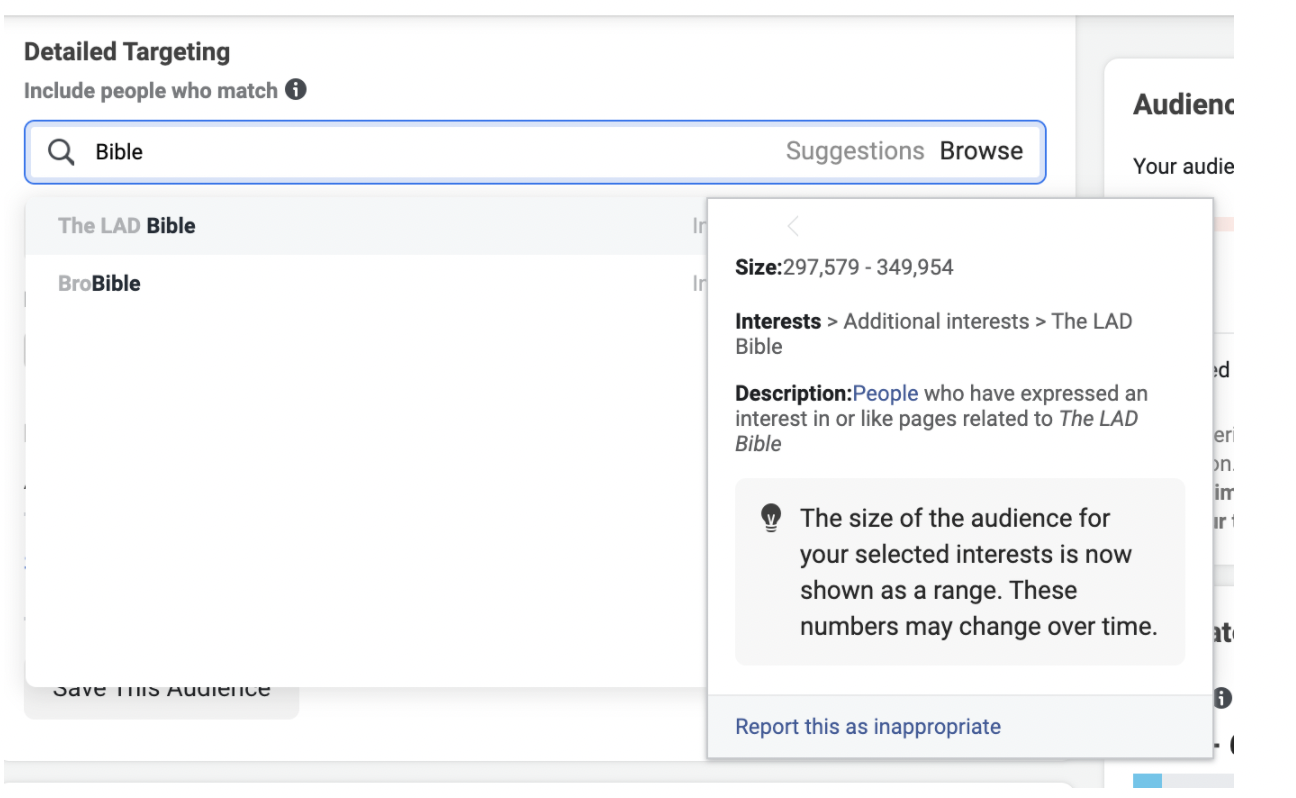This screenshot has width=1296, height=798.
Task: Click Report this as inappropriate
Action: pos(868,727)
